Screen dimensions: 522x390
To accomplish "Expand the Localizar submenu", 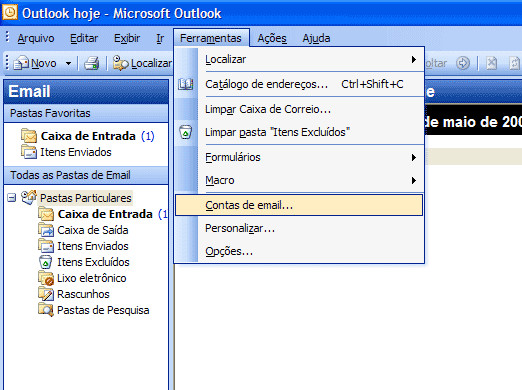I will tap(299, 59).
